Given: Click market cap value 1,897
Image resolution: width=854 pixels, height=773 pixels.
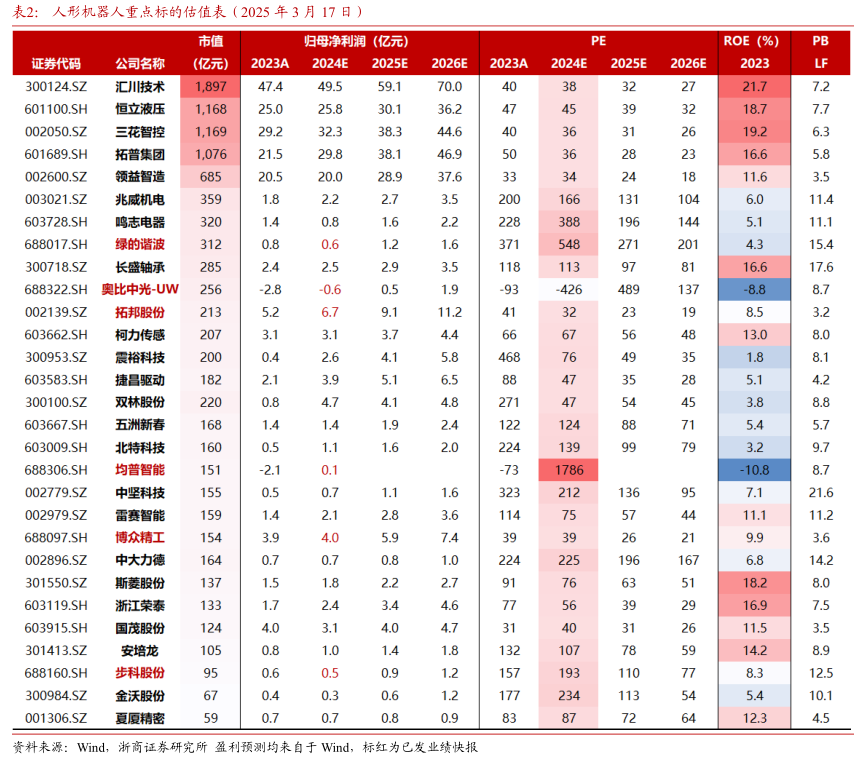Looking at the screenshot, I should (x=210, y=87).
